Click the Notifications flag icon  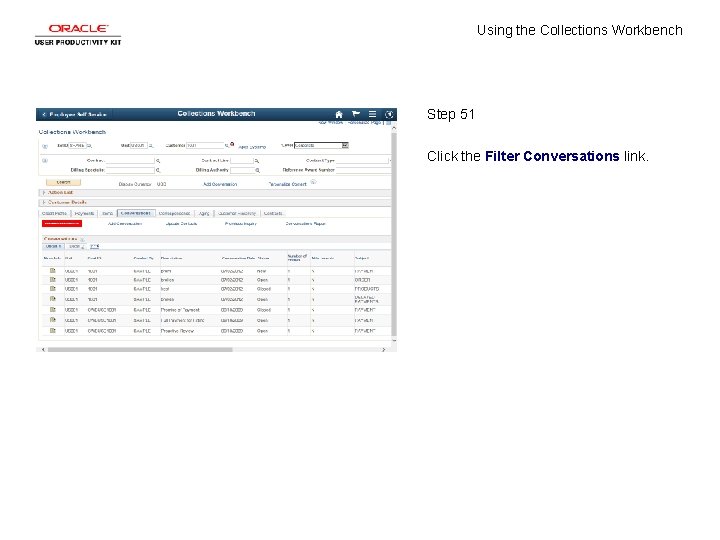[x=356, y=114]
